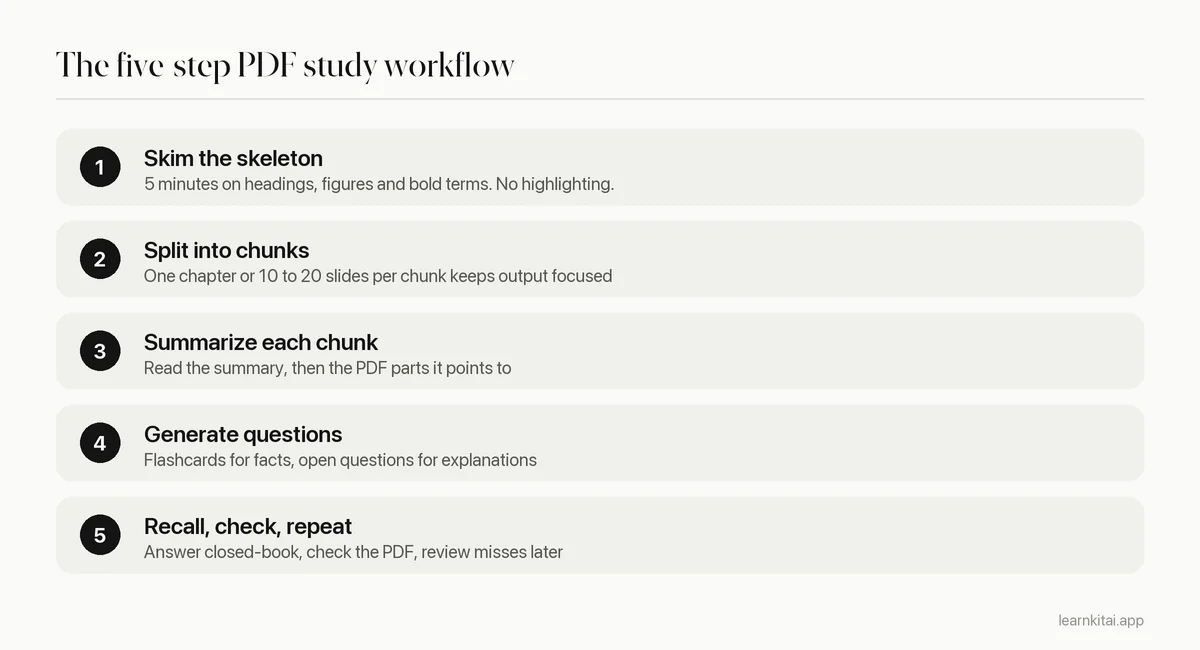Click the title "The five step PDF study workflow"
This screenshot has width=1200, height=650.
[x=285, y=66]
